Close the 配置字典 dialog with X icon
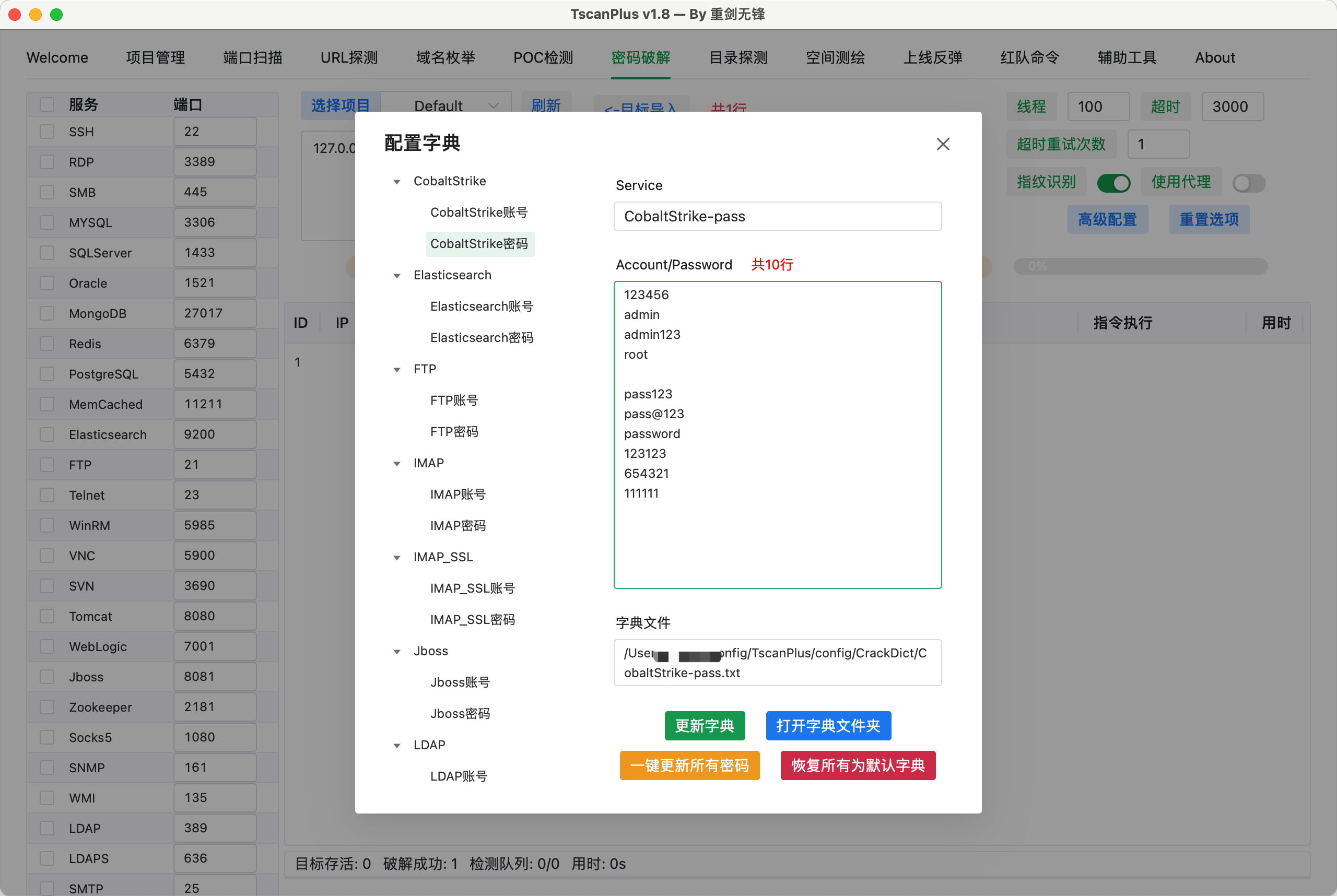Screen dimensions: 1337x896 pos(943,144)
